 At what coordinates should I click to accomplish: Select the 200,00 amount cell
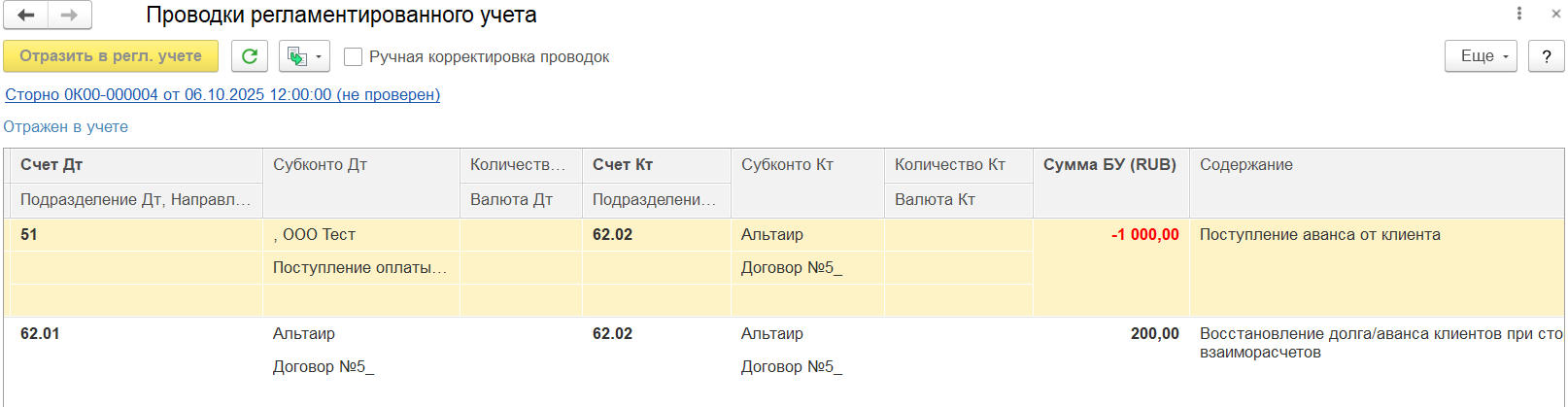click(x=1154, y=334)
